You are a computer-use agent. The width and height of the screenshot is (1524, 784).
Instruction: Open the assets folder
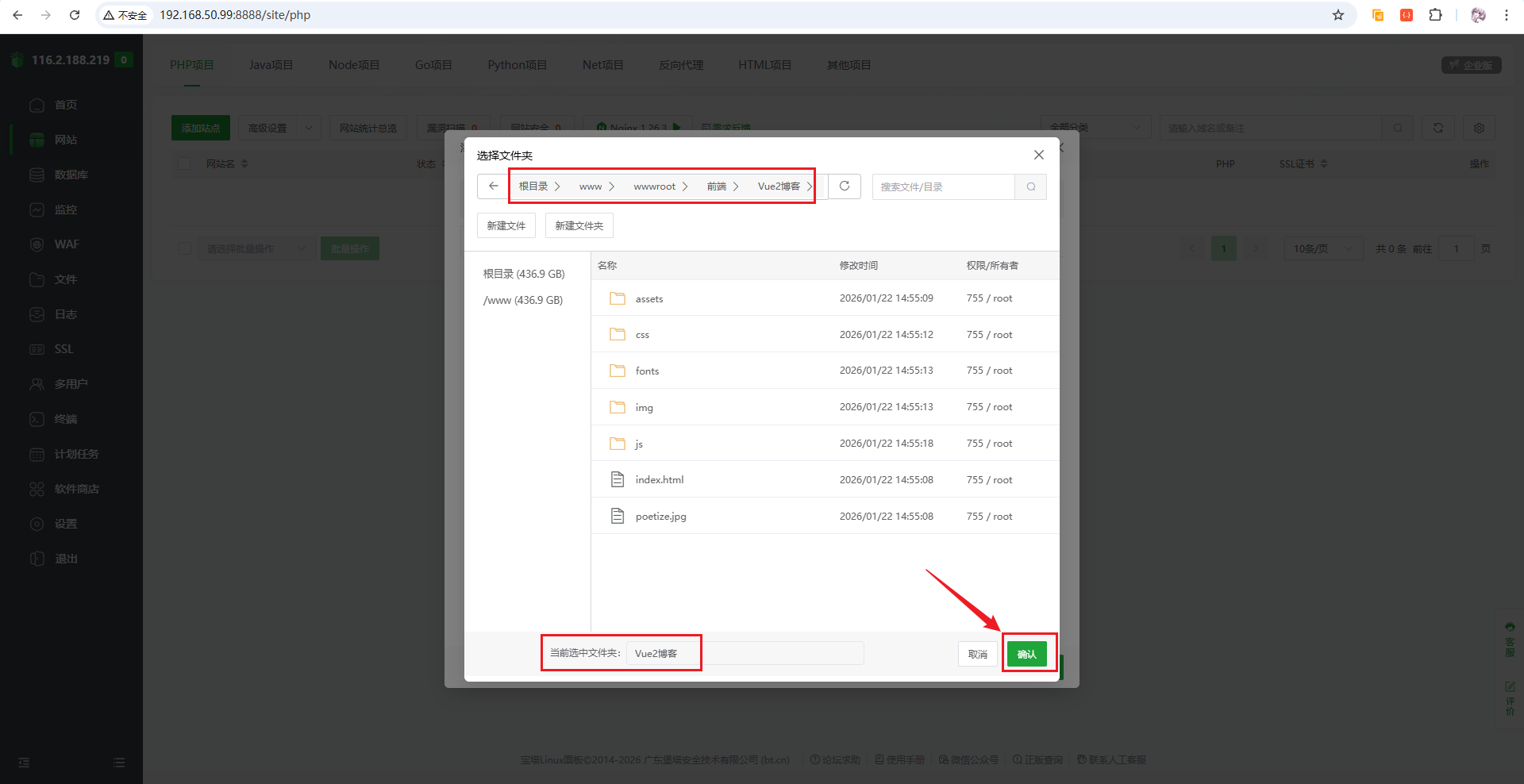[x=648, y=299]
